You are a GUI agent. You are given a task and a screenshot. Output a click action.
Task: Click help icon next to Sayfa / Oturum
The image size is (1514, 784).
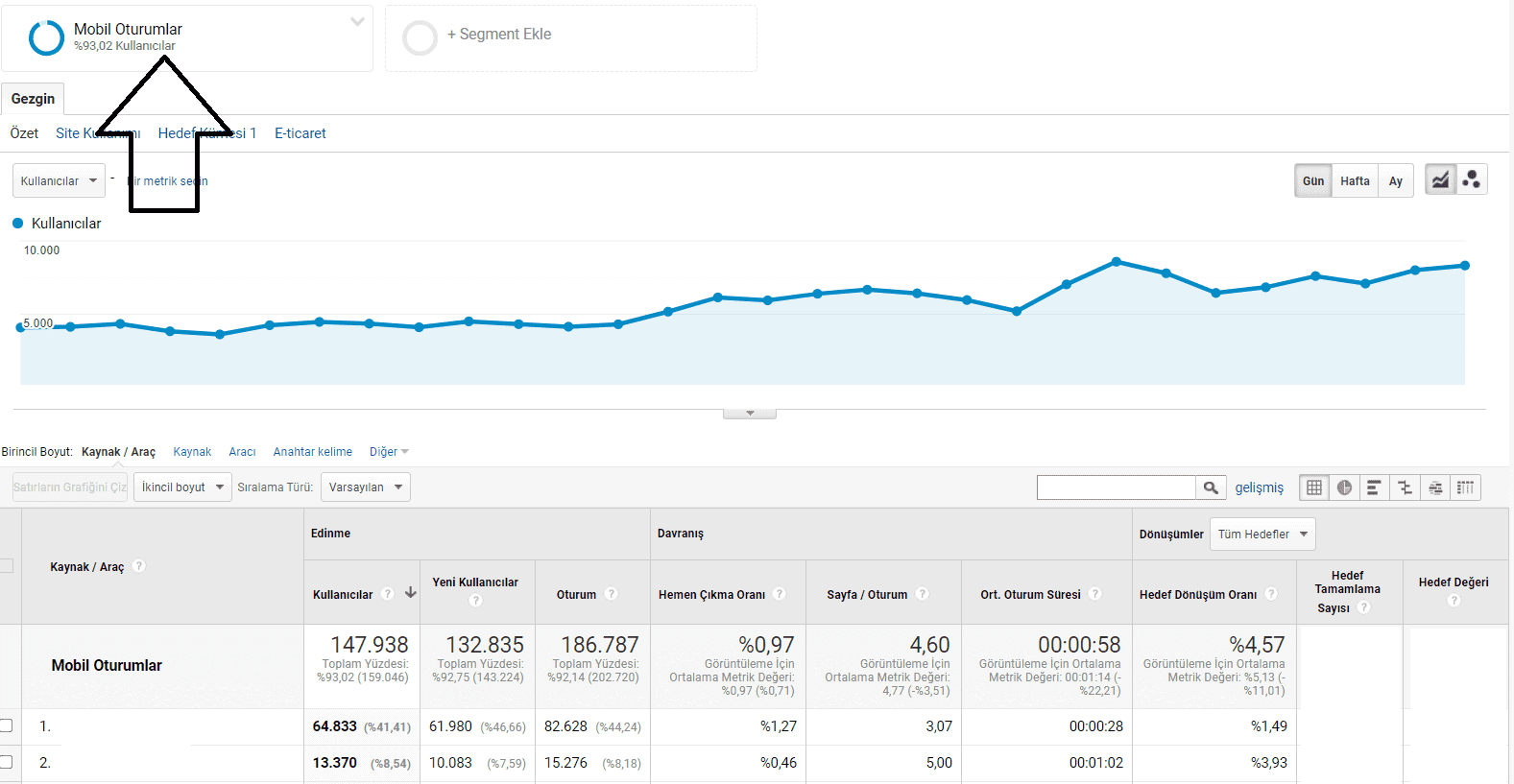pyautogui.click(x=923, y=594)
